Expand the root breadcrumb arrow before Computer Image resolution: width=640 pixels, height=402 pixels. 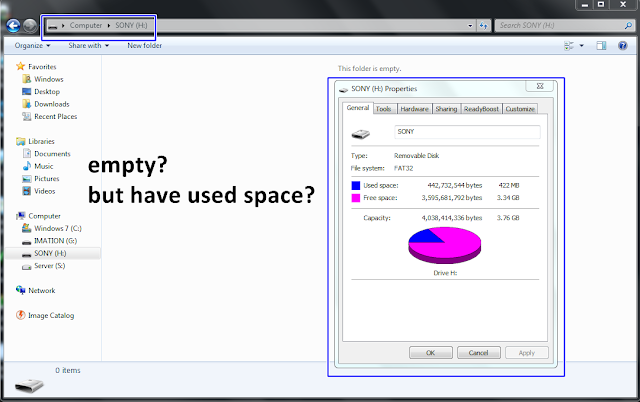click(x=63, y=25)
